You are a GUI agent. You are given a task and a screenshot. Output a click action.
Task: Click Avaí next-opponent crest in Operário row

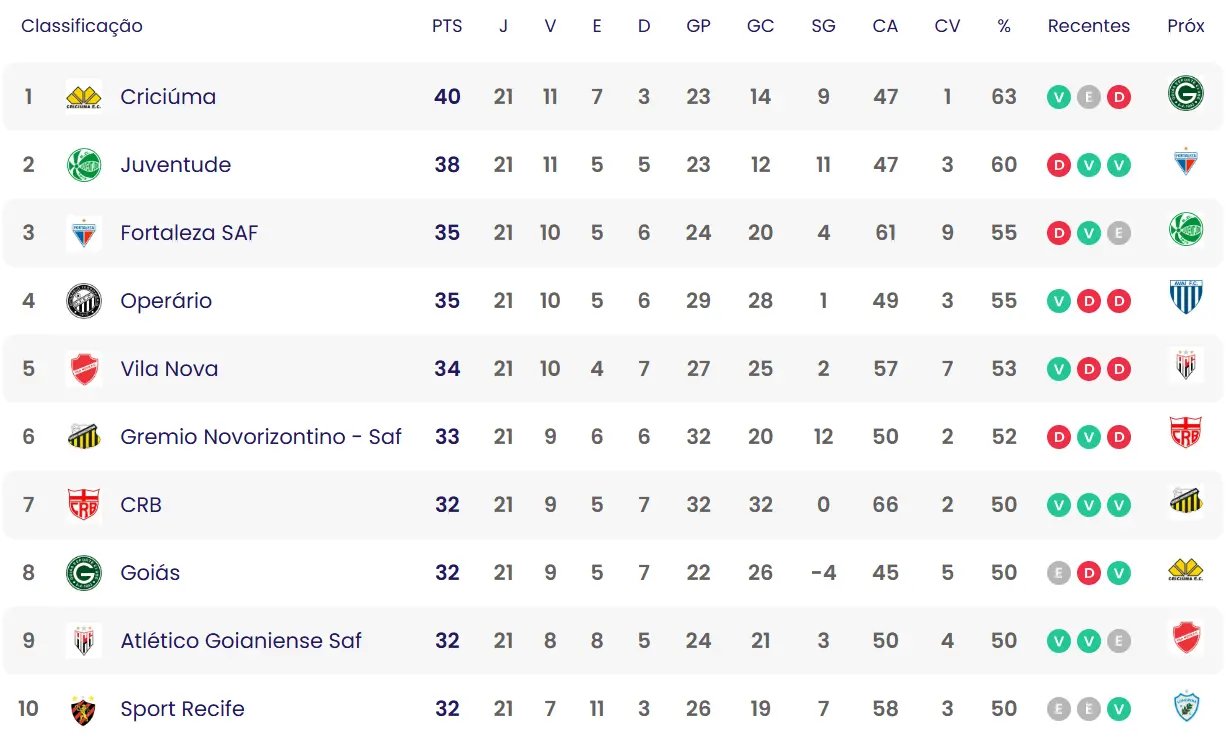(1185, 298)
